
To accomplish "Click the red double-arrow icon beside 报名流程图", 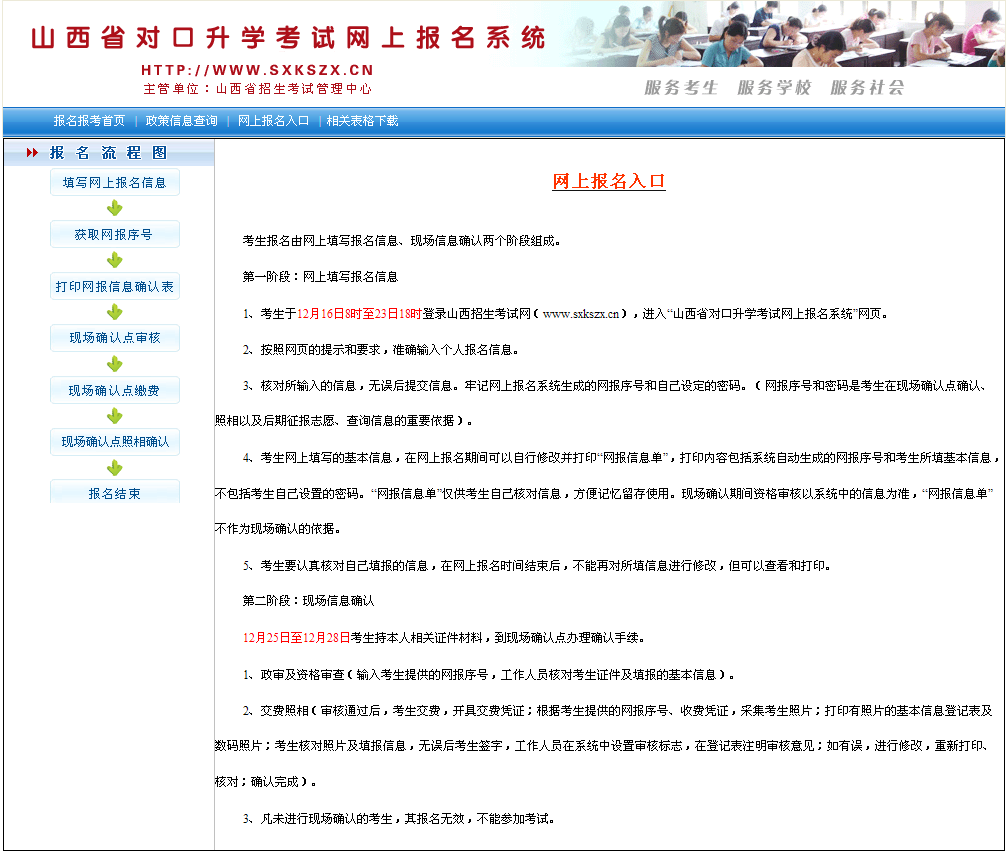I will (x=32, y=153).
